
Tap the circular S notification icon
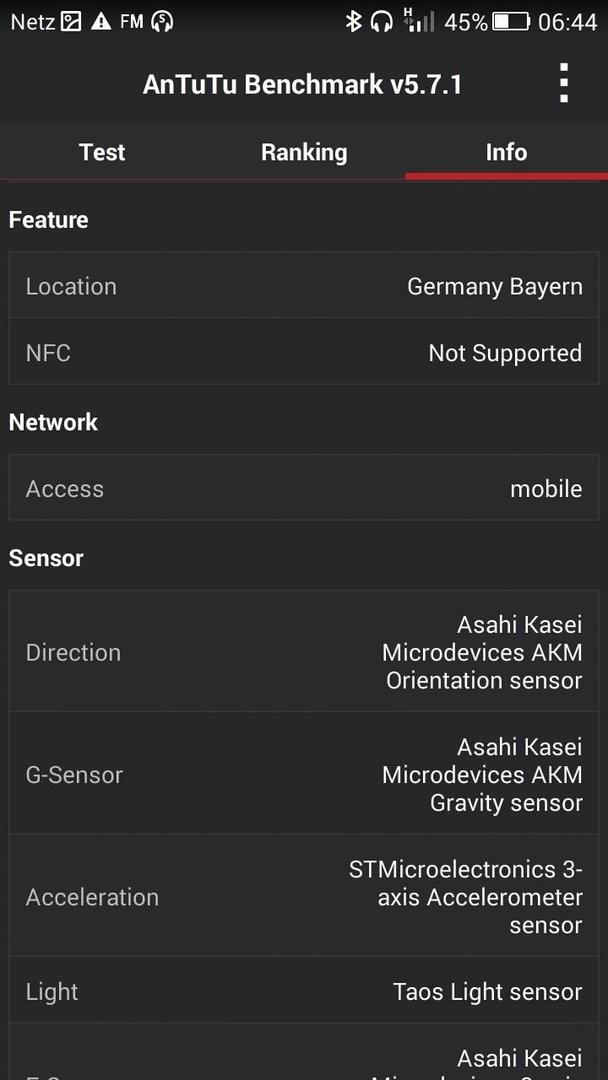click(163, 22)
